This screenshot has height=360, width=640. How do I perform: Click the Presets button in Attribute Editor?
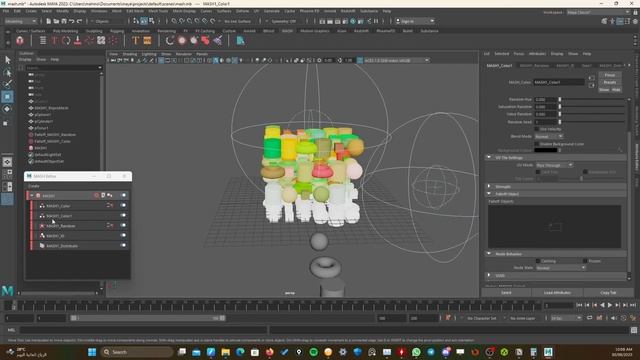point(610,82)
